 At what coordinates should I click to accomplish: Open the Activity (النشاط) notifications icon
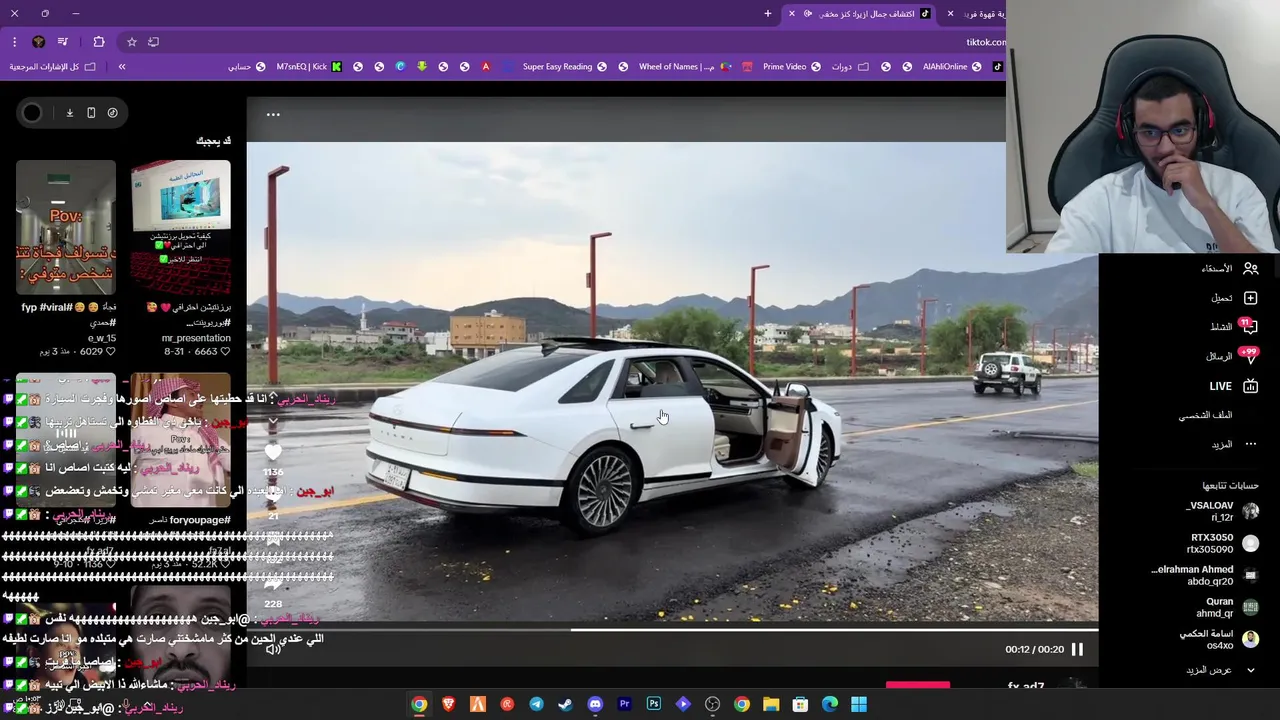point(1248,326)
